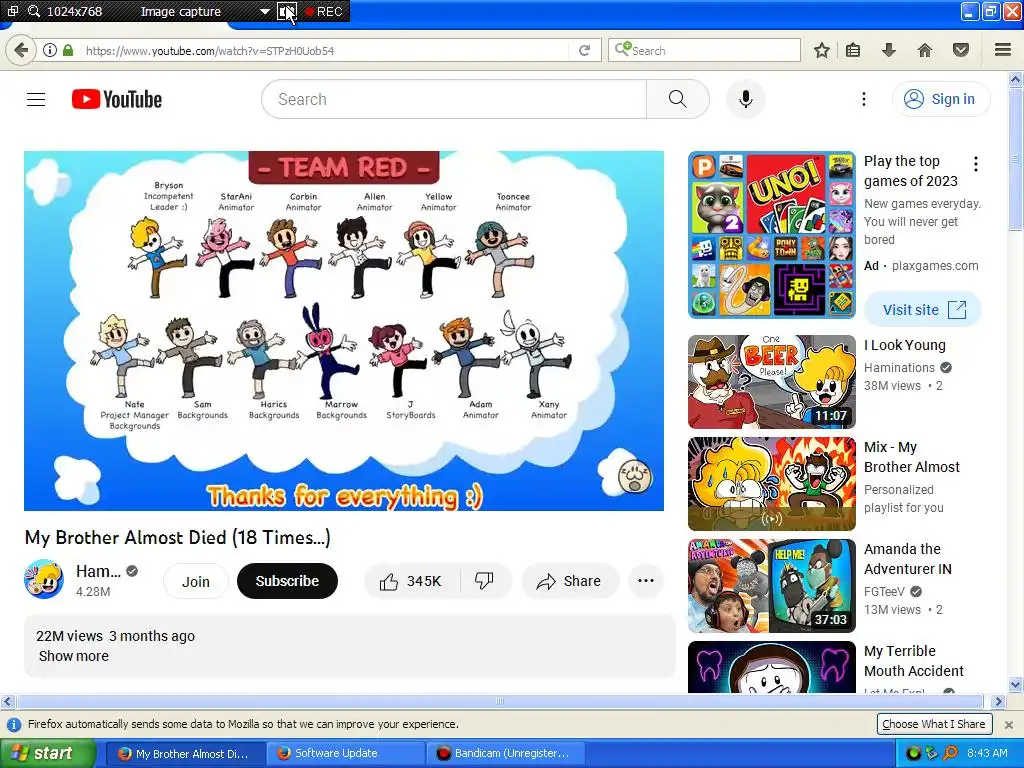Open Bandicam capture mode dropdown arrow
1024x768 pixels.
(x=264, y=12)
